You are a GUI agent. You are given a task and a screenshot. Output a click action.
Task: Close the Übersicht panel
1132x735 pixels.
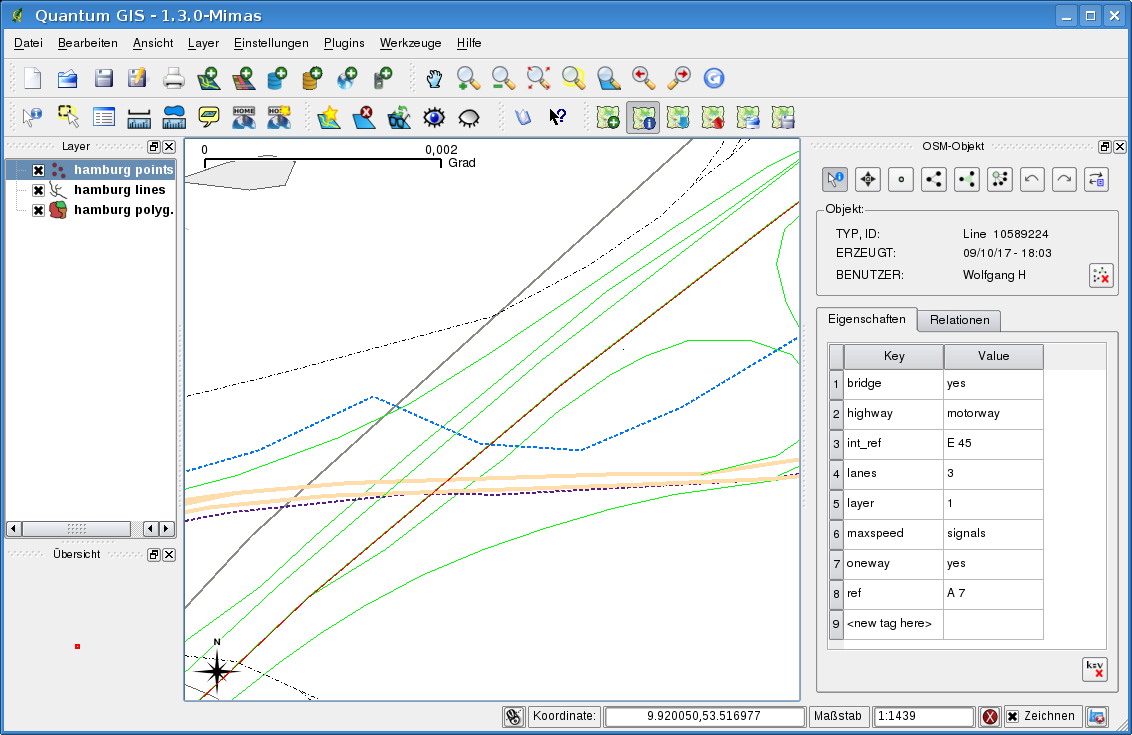[x=169, y=554]
